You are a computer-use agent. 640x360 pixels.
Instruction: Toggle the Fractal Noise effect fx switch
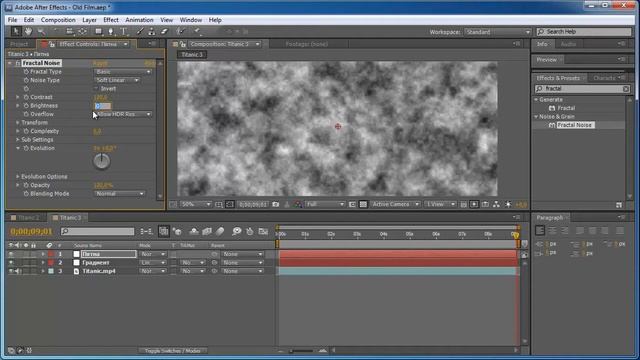click(x=18, y=63)
